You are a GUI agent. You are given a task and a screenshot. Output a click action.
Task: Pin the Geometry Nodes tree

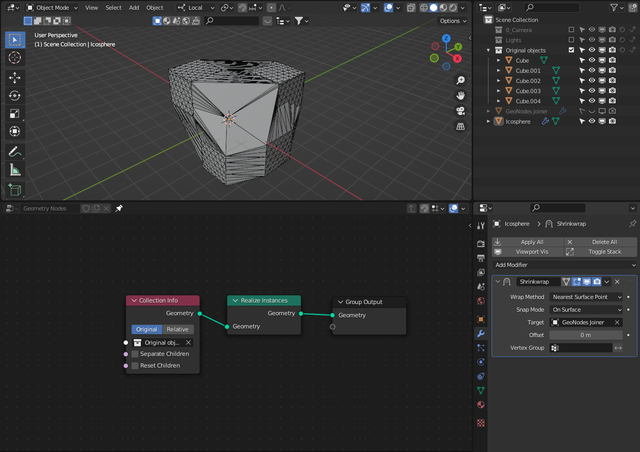coord(119,209)
